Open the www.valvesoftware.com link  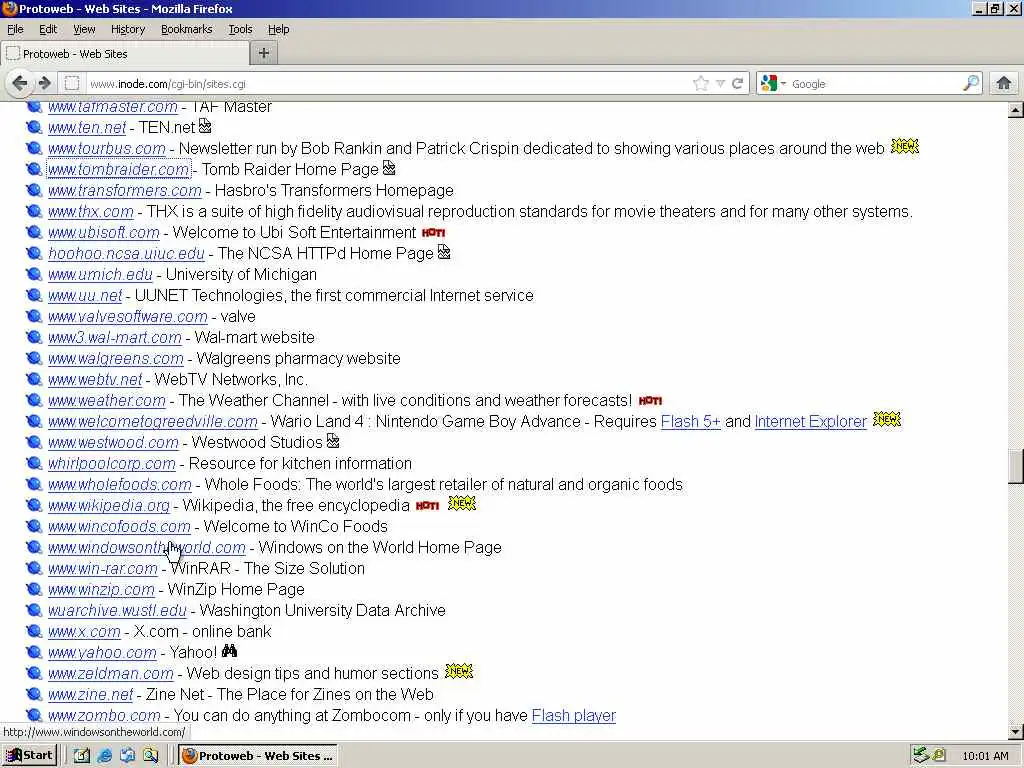(127, 317)
